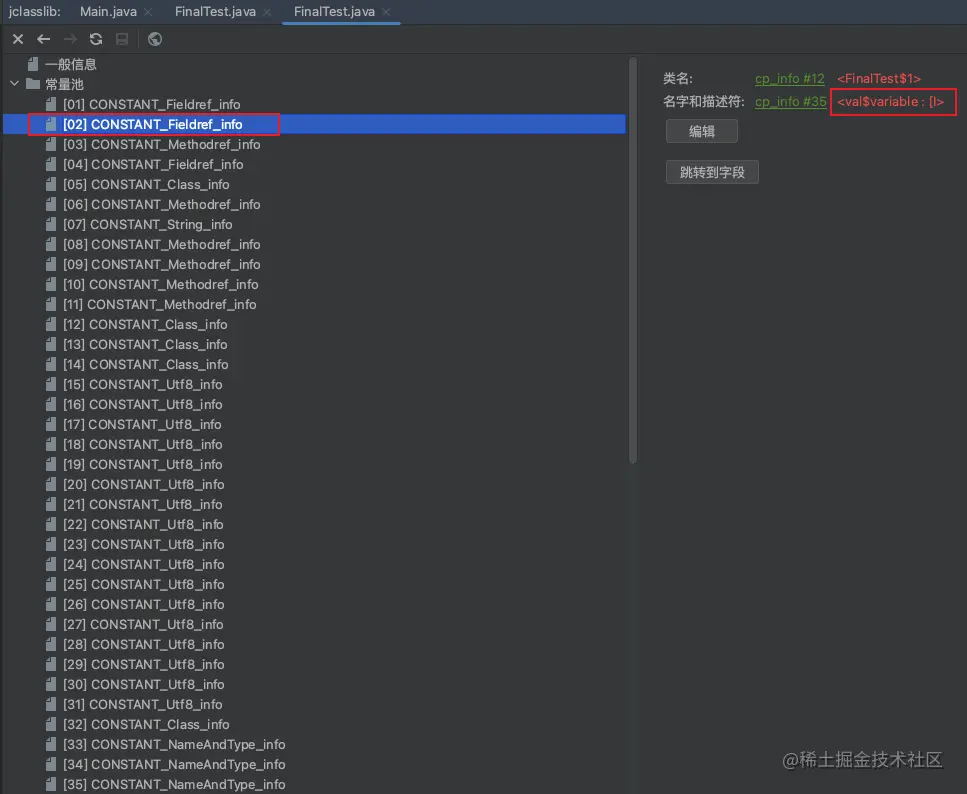Select [09] CONSTANT_Methodref_info

pyautogui.click(x=162, y=264)
